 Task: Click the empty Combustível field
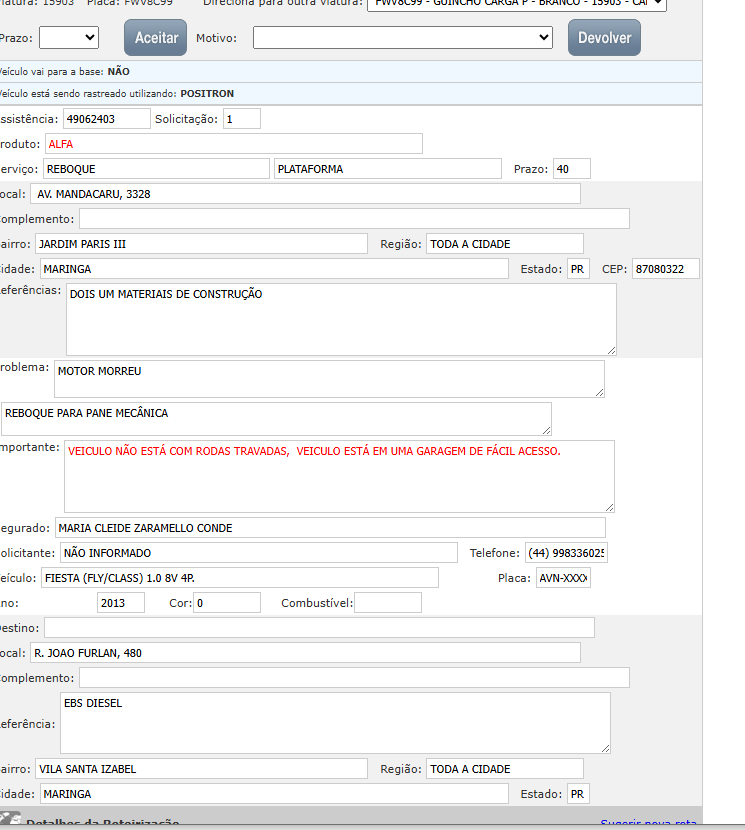pos(388,602)
